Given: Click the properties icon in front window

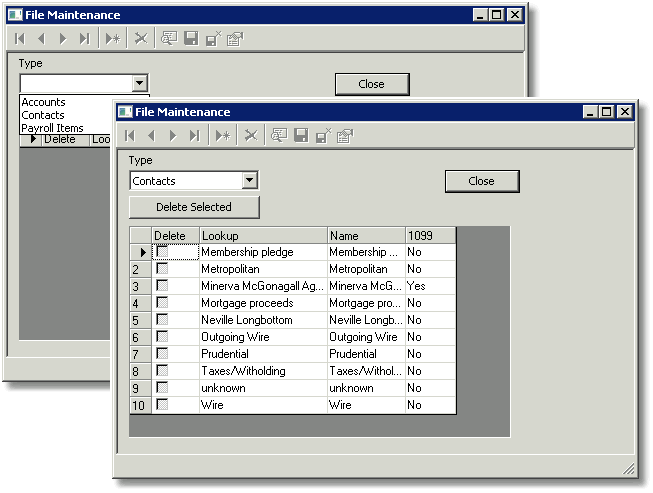Looking at the screenshot, I should click(345, 135).
